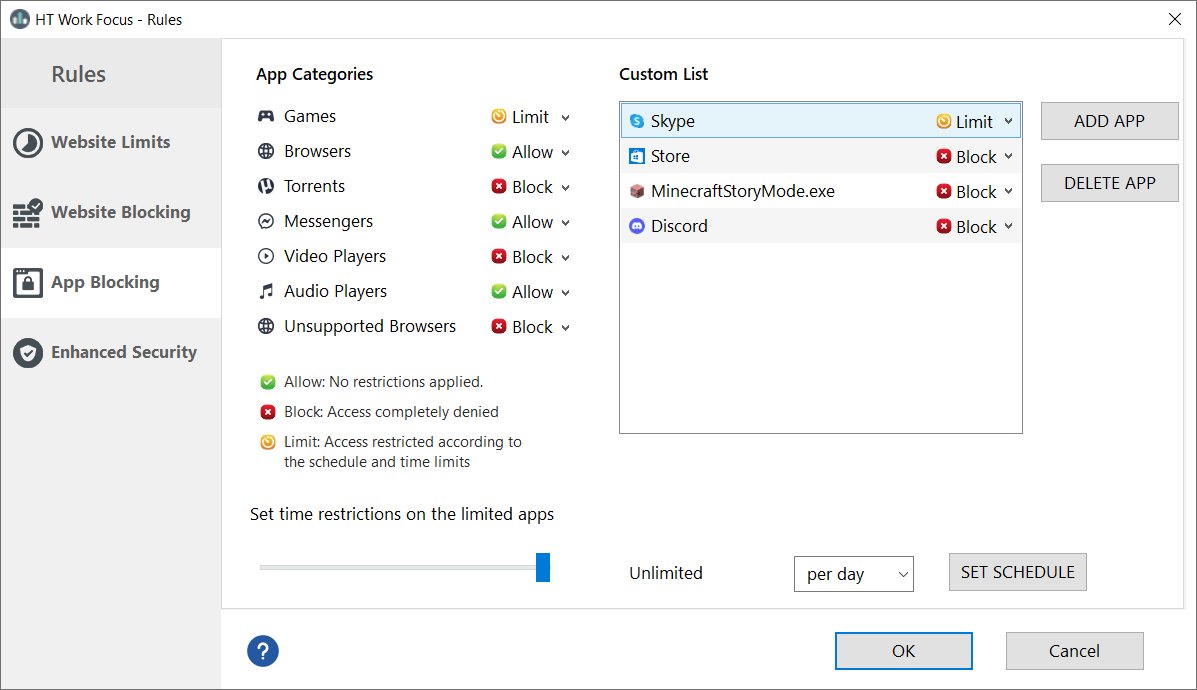
Task: Expand the Torrents rule dropdown arrow
Action: (x=566, y=188)
